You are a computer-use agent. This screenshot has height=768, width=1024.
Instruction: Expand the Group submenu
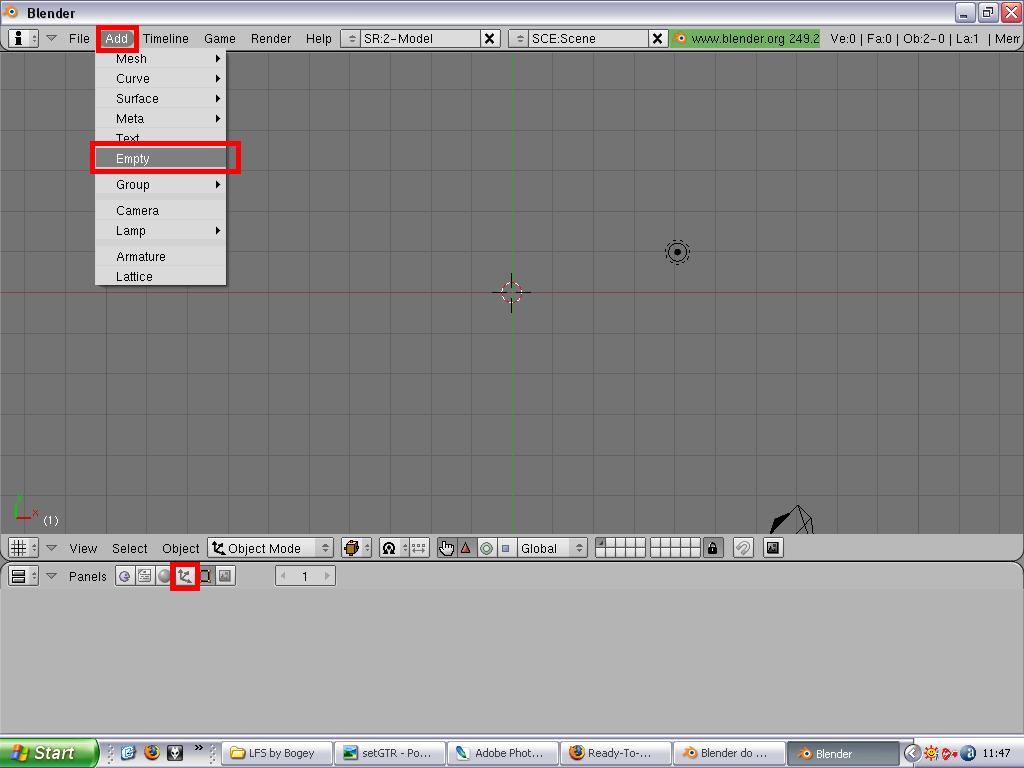point(161,185)
